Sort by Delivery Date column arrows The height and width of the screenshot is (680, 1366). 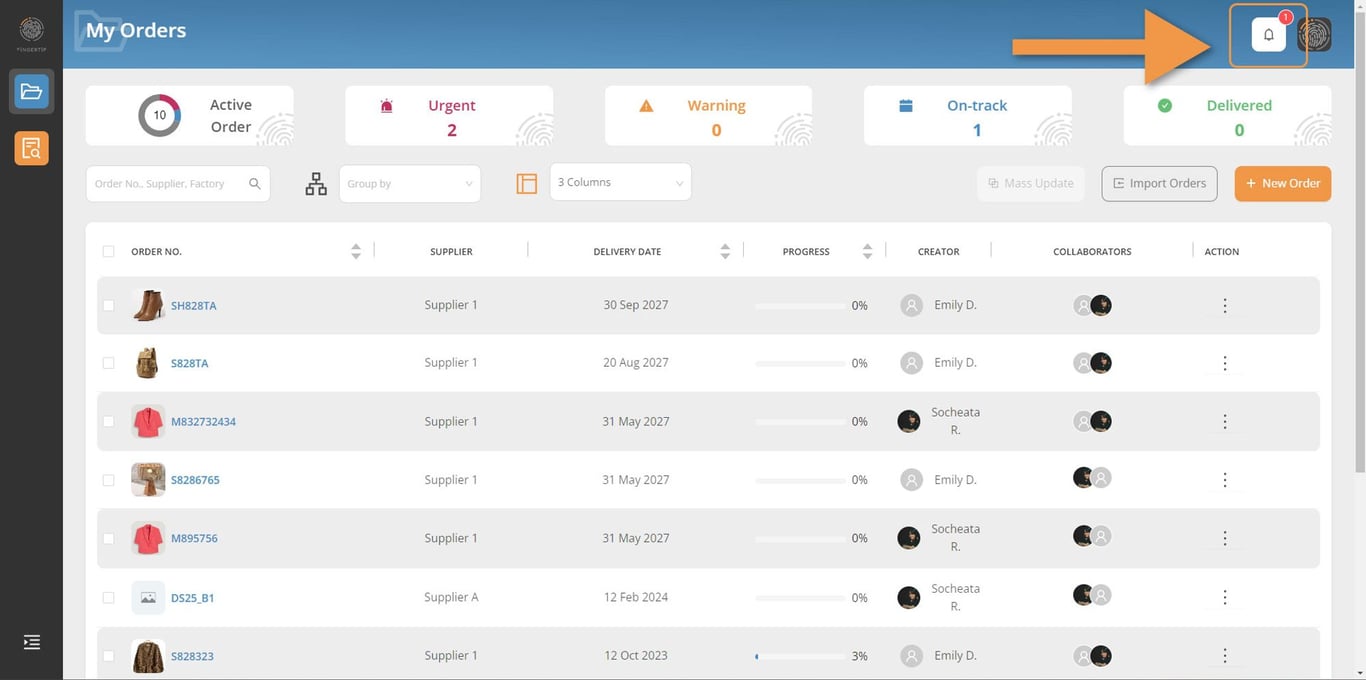[725, 251]
